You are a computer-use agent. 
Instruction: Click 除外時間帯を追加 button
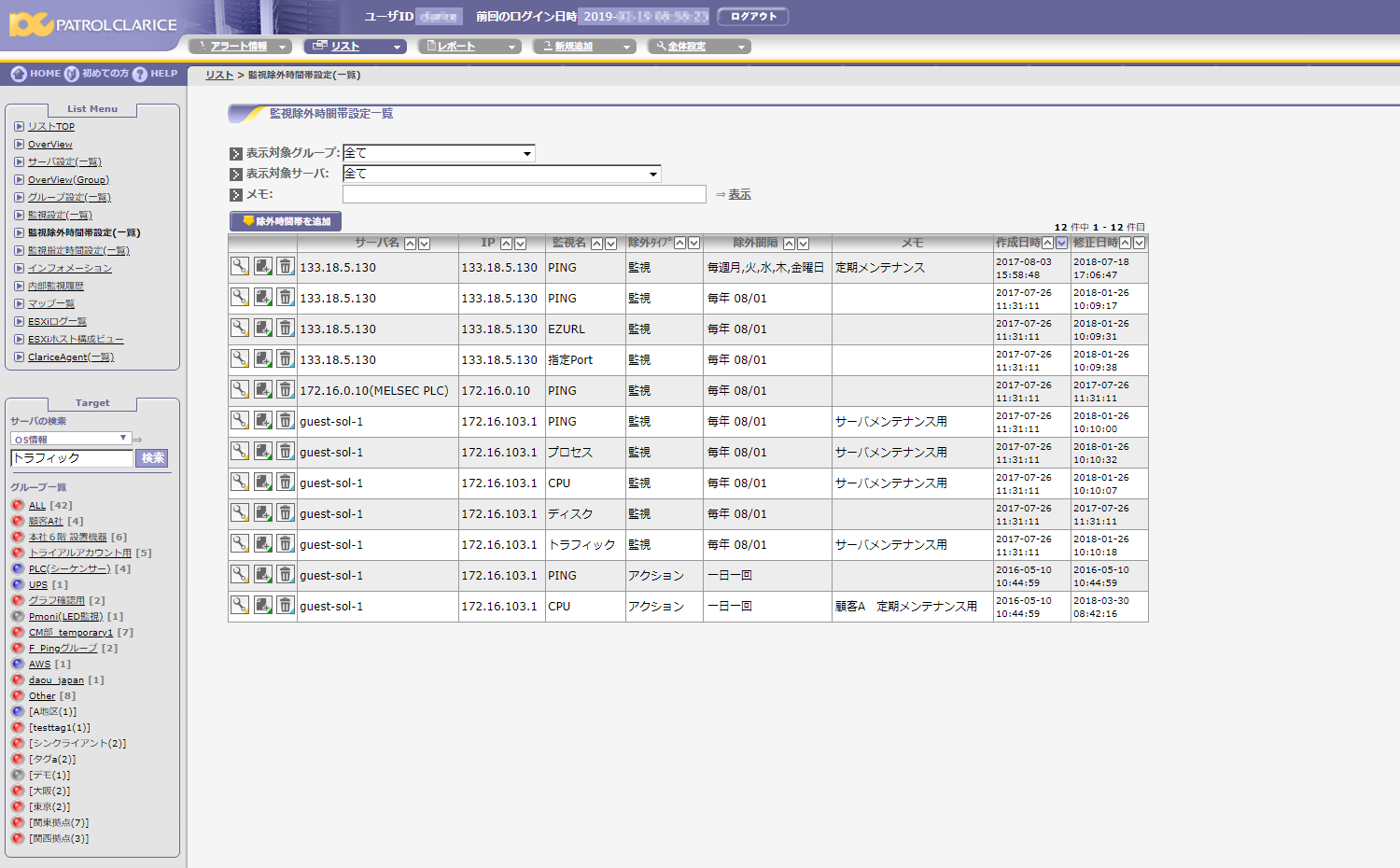[286, 221]
